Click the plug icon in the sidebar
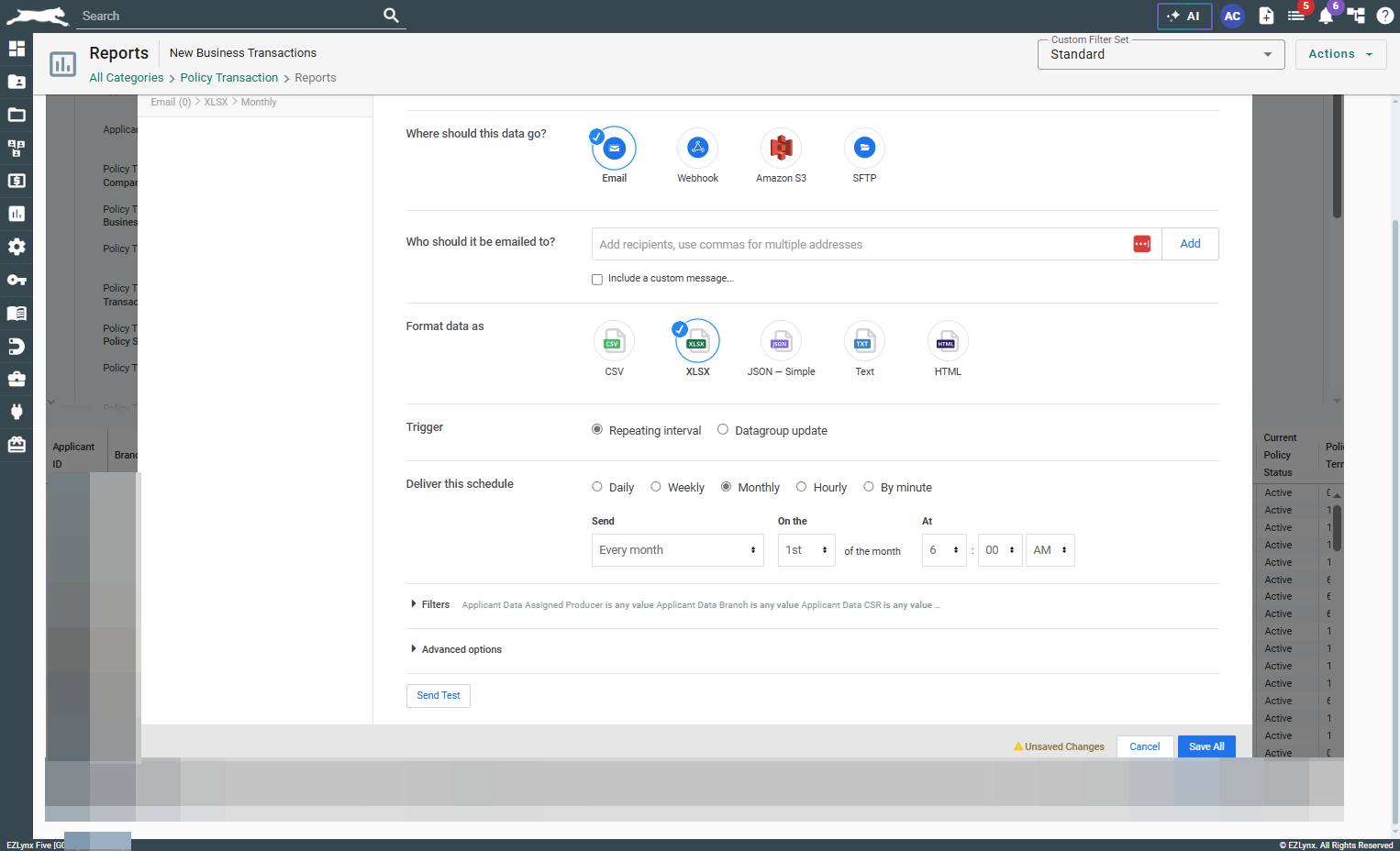Viewport: 1400px width, 851px height. pyautogui.click(x=17, y=412)
